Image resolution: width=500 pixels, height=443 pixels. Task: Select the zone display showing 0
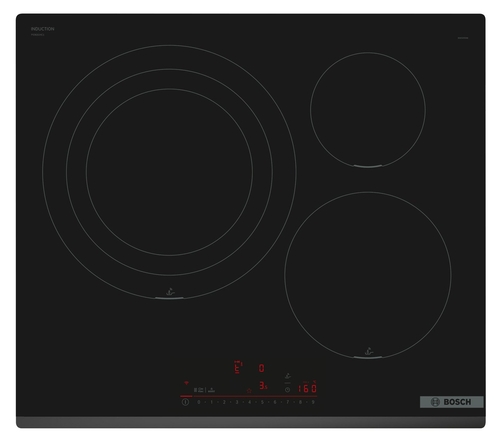coord(262,368)
